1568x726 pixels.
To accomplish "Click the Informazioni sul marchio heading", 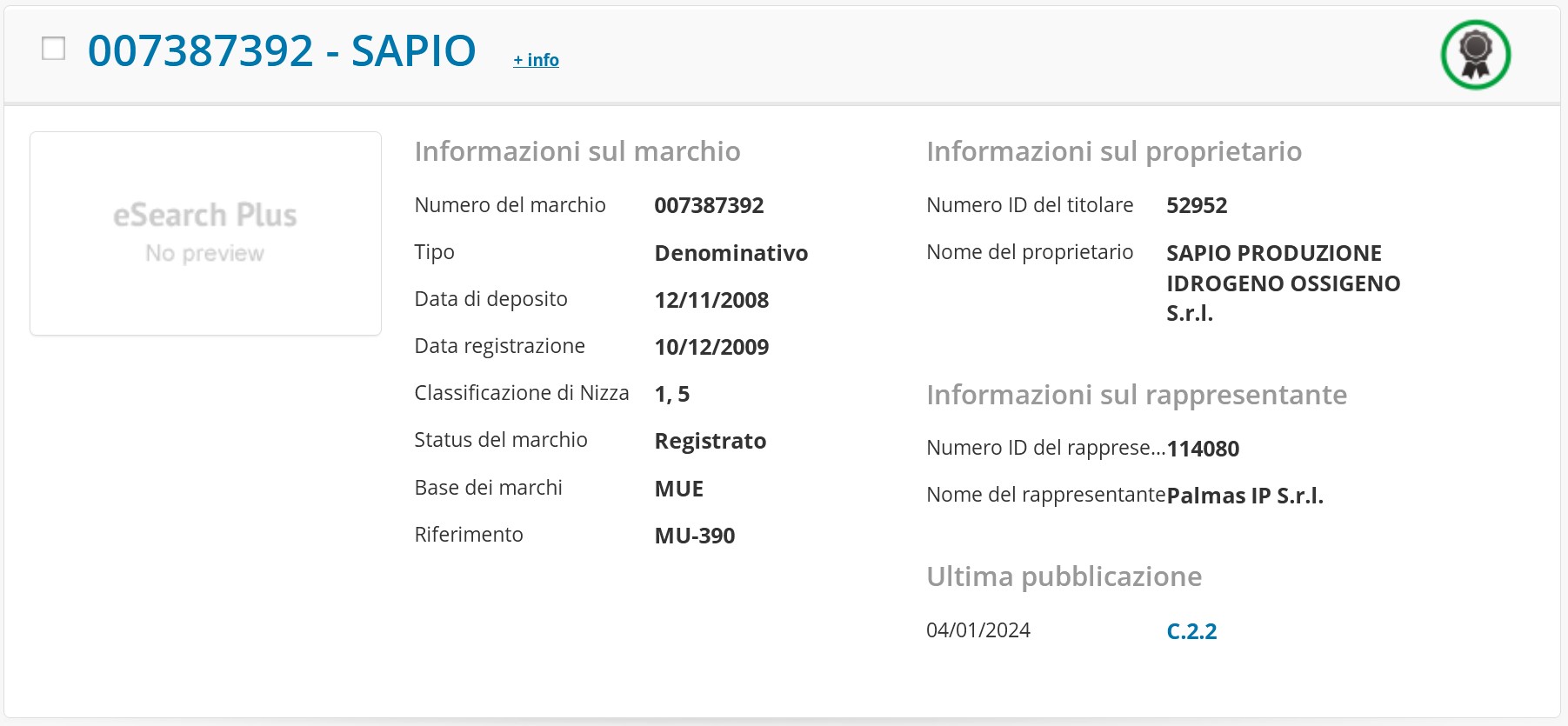I will tap(577, 151).
